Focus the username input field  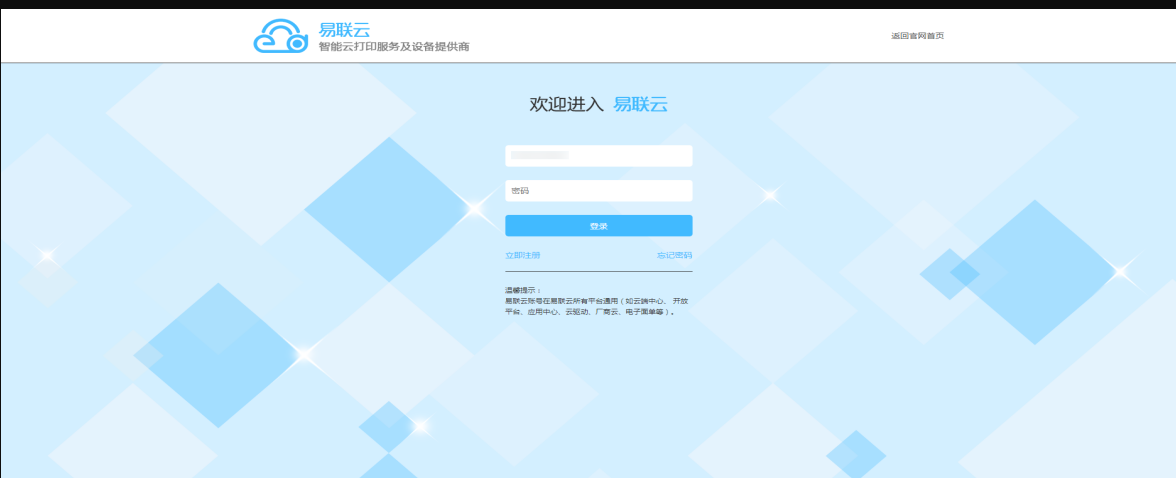598,155
